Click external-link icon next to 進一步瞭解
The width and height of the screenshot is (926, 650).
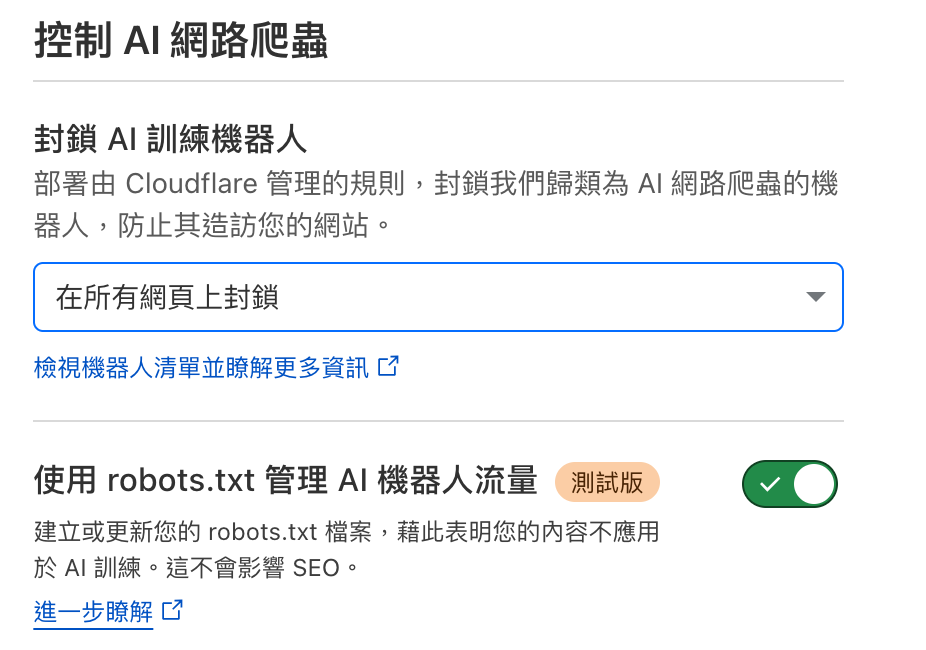click(172, 610)
